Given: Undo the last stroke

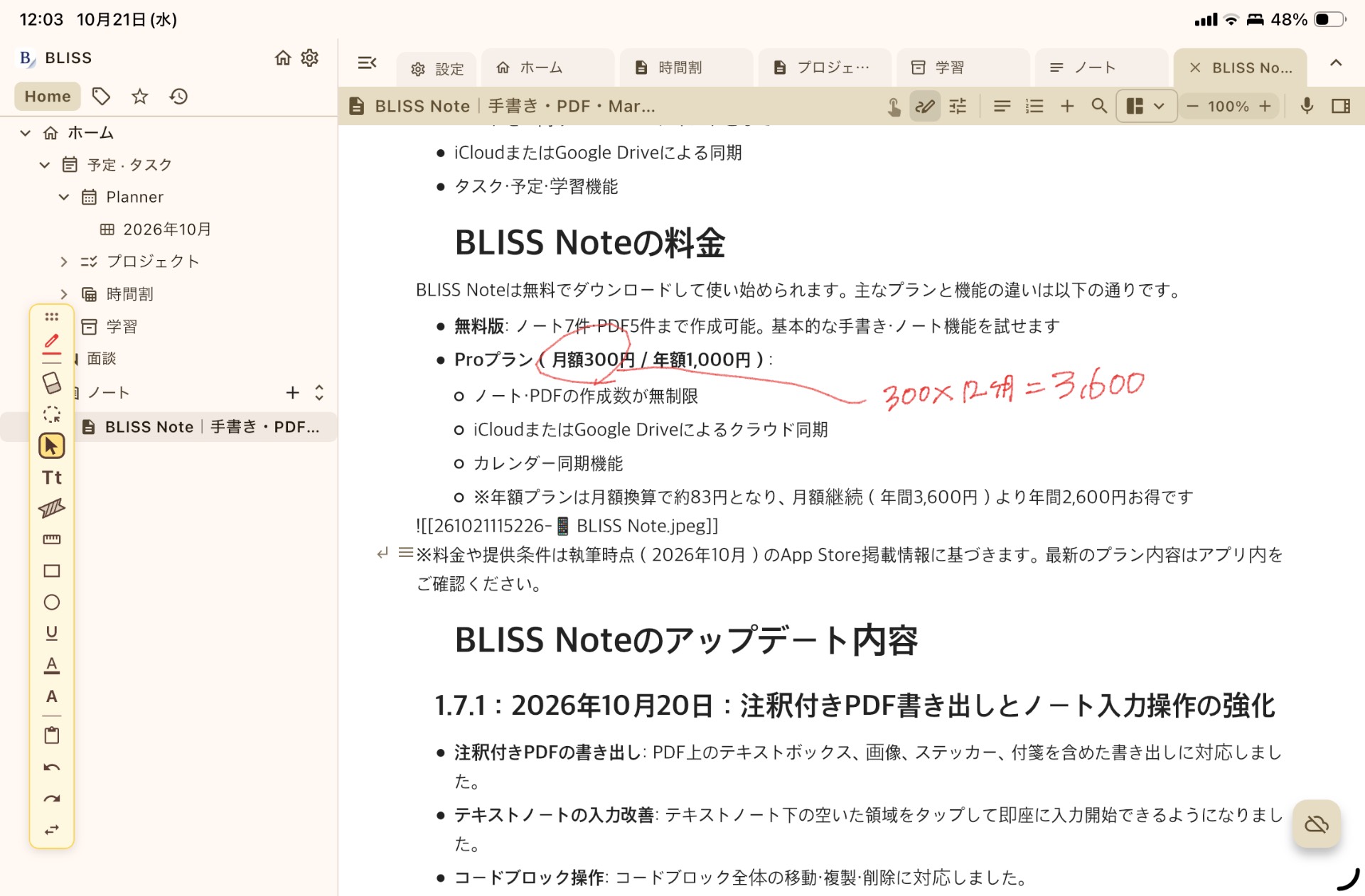Looking at the screenshot, I should pyautogui.click(x=51, y=767).
